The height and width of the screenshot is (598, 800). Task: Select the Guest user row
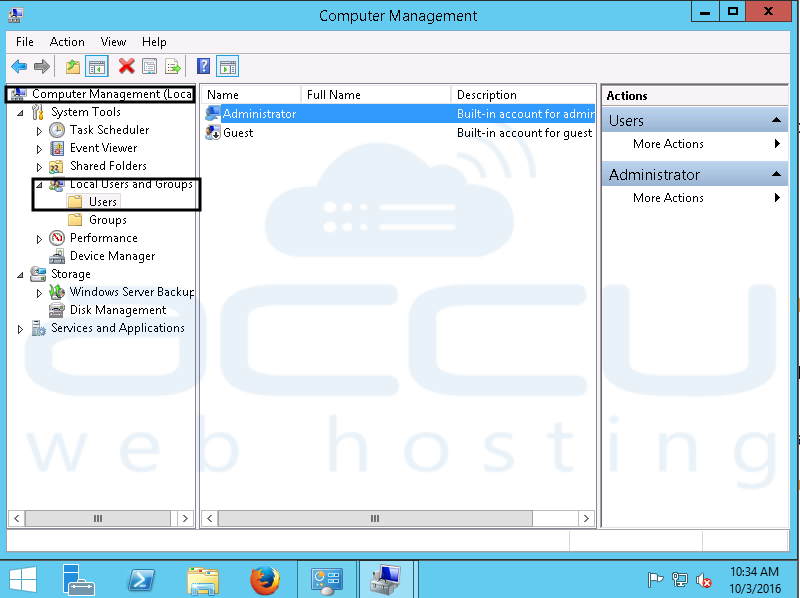(399, 133)
